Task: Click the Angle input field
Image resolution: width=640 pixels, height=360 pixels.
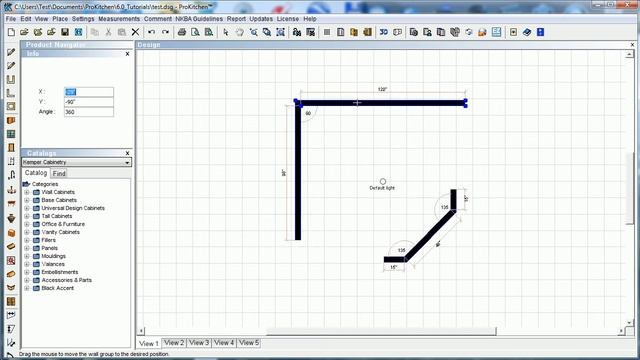Action: pos(89,112)
